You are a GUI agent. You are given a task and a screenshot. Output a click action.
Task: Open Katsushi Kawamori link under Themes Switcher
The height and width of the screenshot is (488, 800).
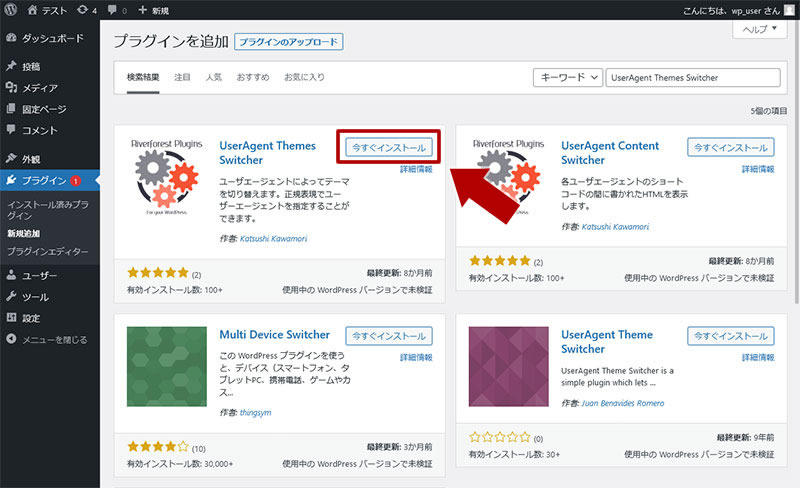pyautogui.click(x=273, y=238)
